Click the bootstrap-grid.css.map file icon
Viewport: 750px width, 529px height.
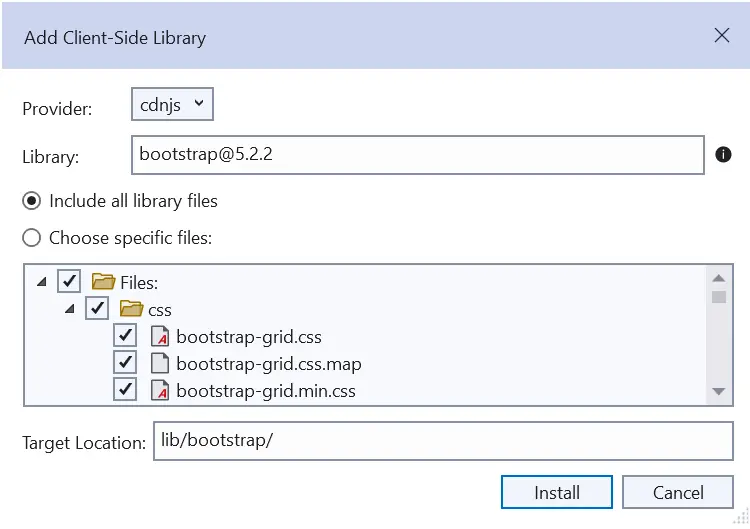tap(160, 363)
